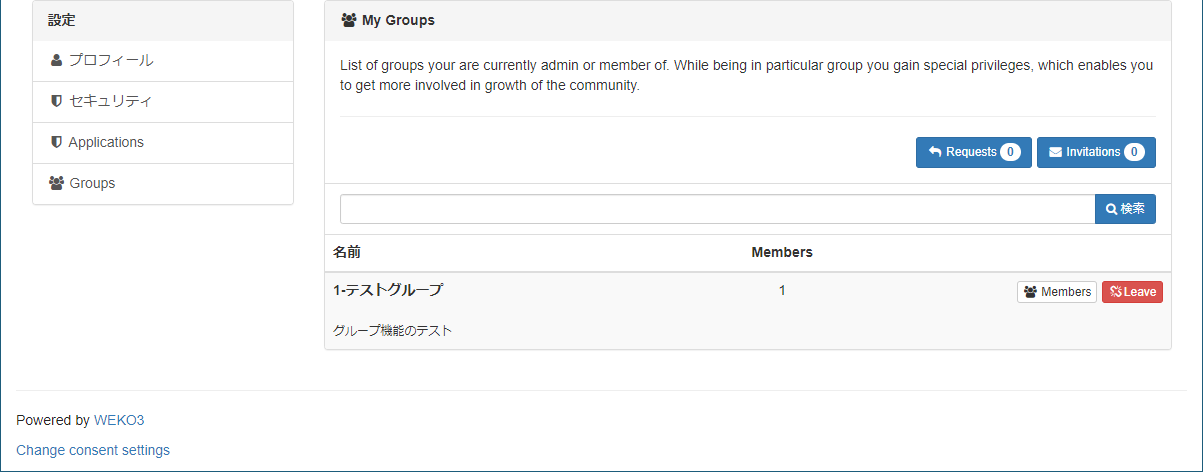Click the user icon beside プロフィール
The image size is (1203, 472).
coord(56,61)
